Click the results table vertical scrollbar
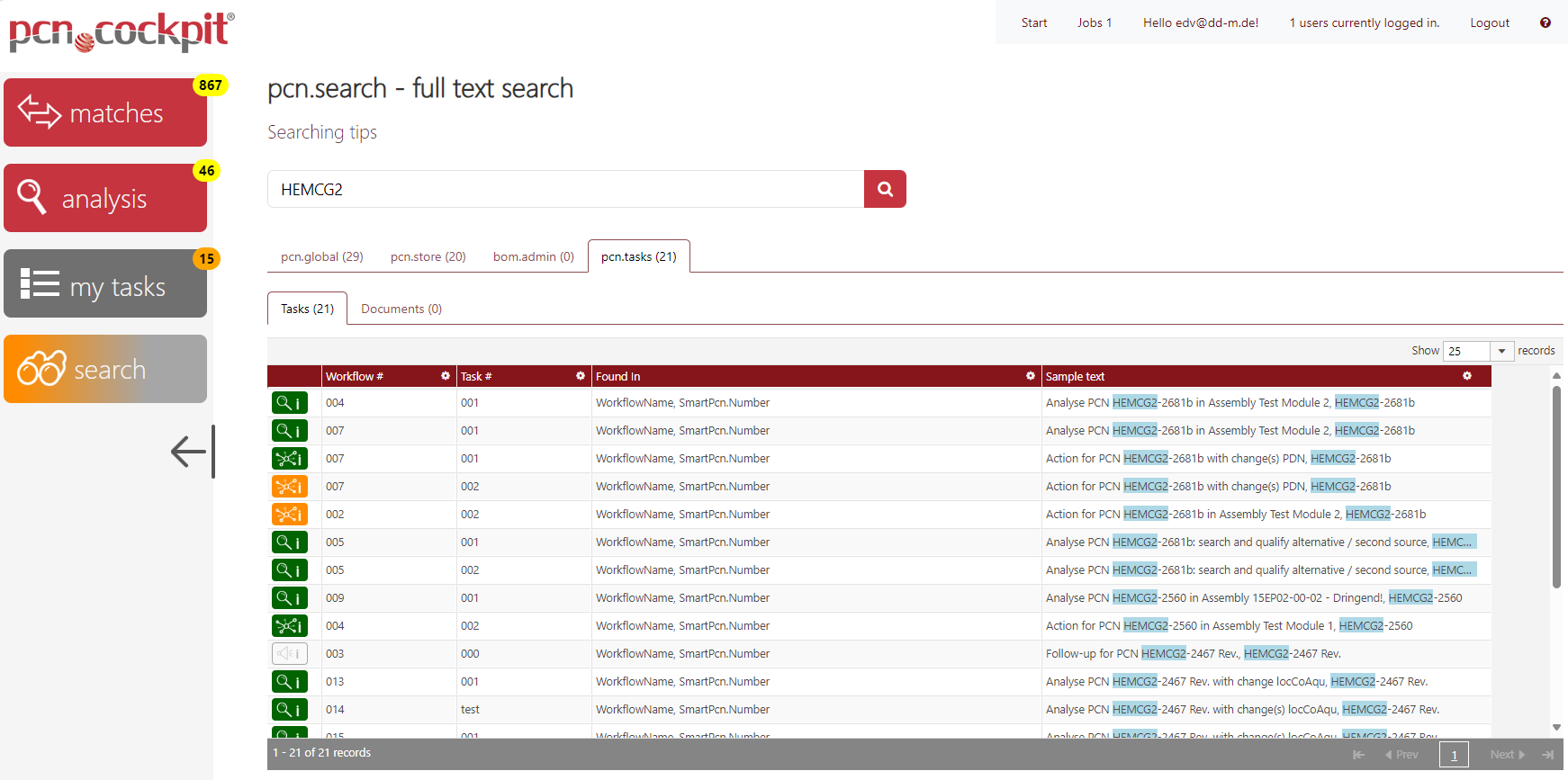The width and height of the screenshot is (1568, 780). 1556,487
